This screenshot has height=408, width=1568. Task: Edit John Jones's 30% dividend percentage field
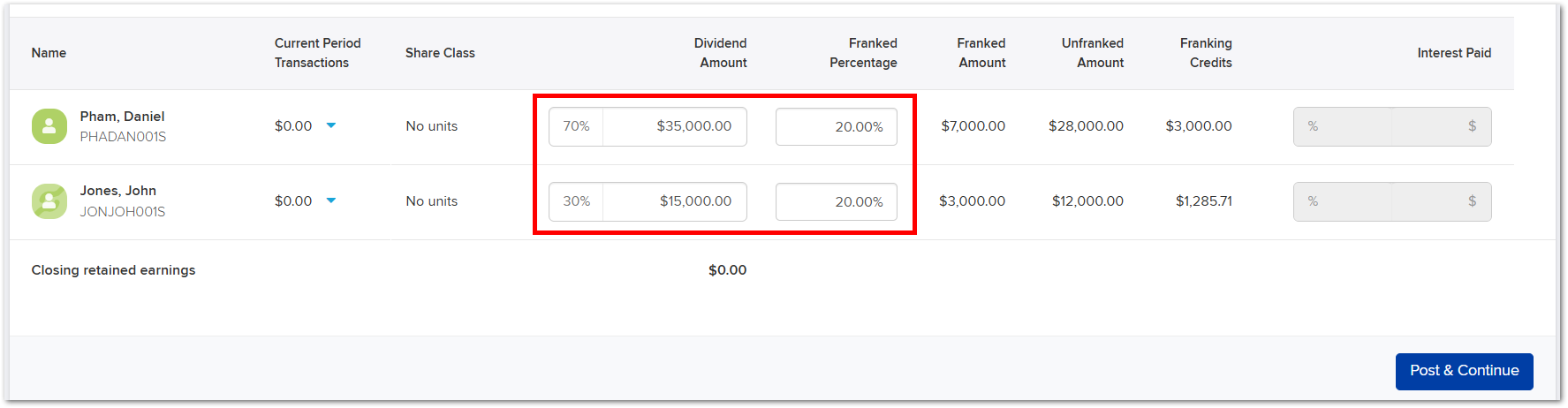[x=576, y=201]
